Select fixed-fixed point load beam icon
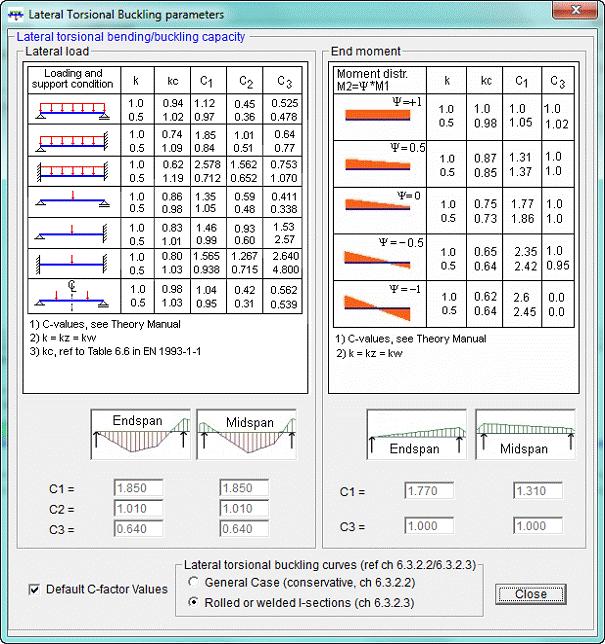605x644 pixels. 72,264
